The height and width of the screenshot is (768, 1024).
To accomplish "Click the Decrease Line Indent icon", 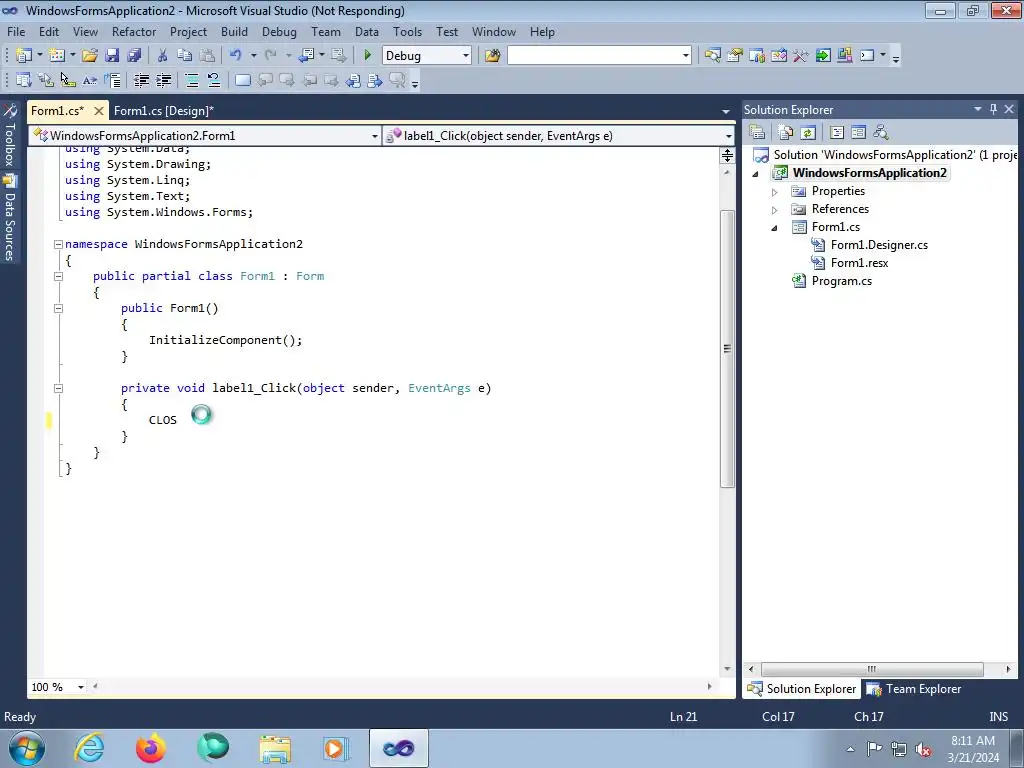I will coord(141,80).
